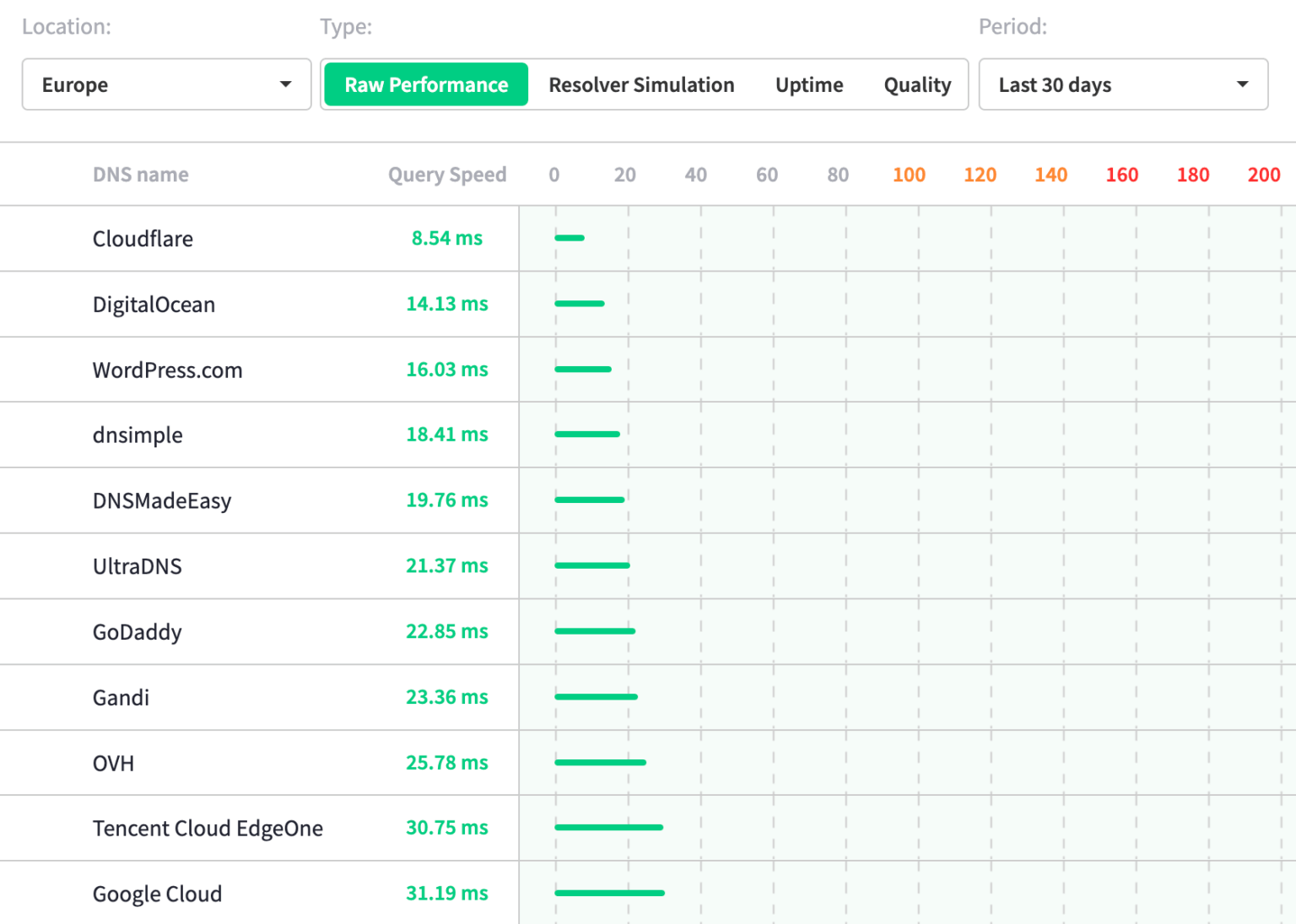
Task: Click the 0 axis label
Action: (x=554, y=175)
